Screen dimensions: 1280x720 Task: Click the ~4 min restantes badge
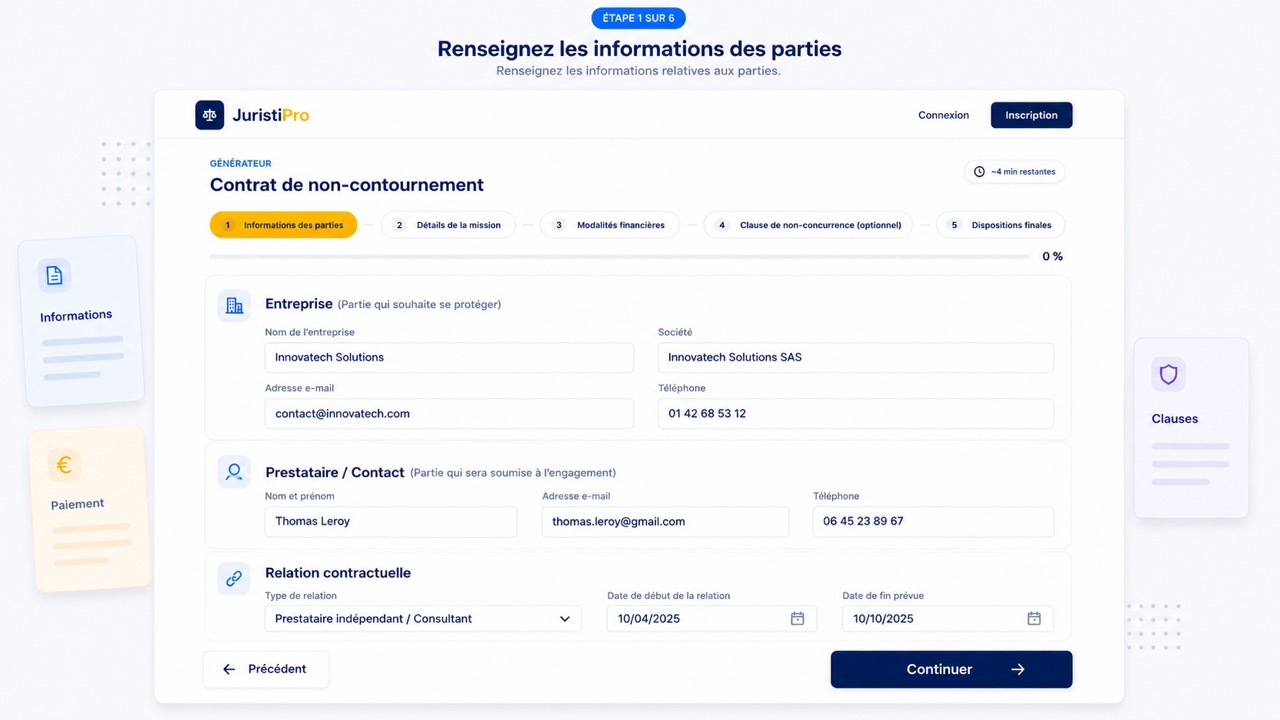(x=1014, y=172)
